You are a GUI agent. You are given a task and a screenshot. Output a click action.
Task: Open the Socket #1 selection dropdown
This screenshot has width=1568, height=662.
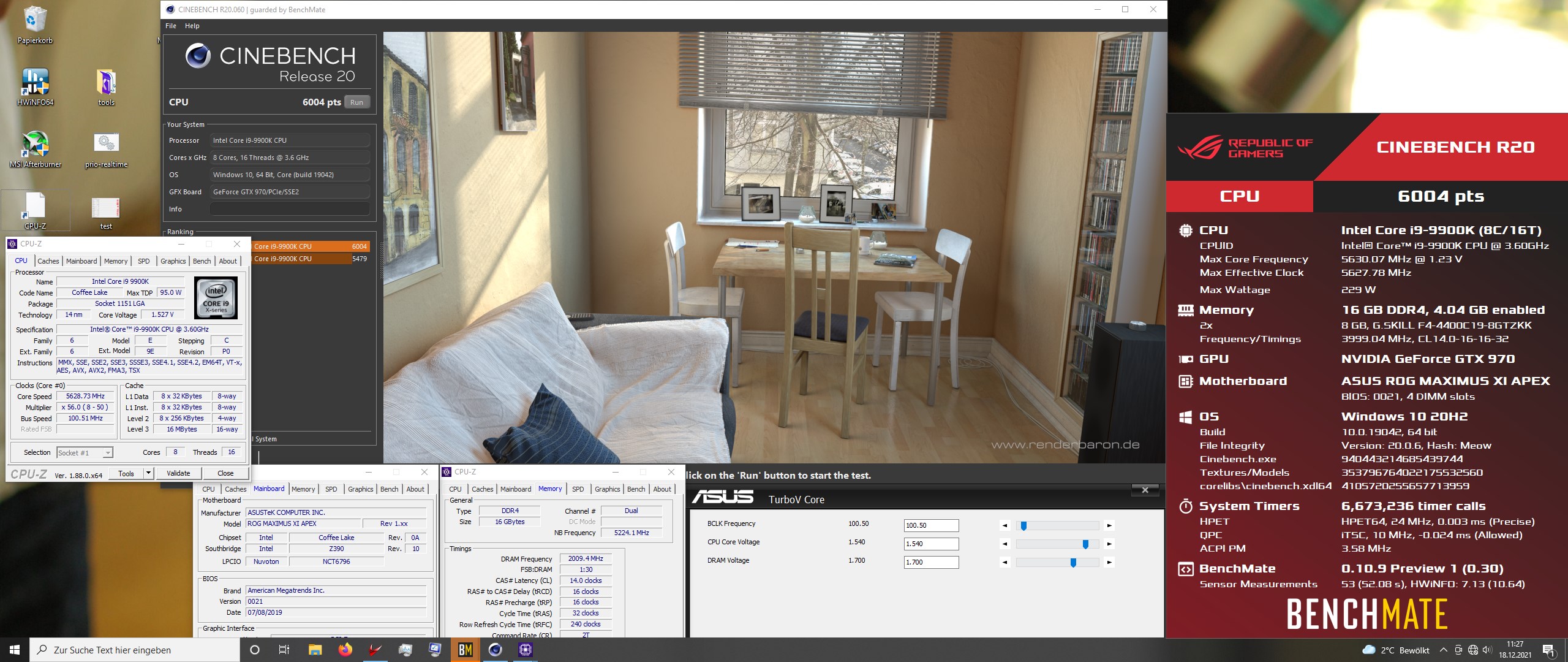85,453
